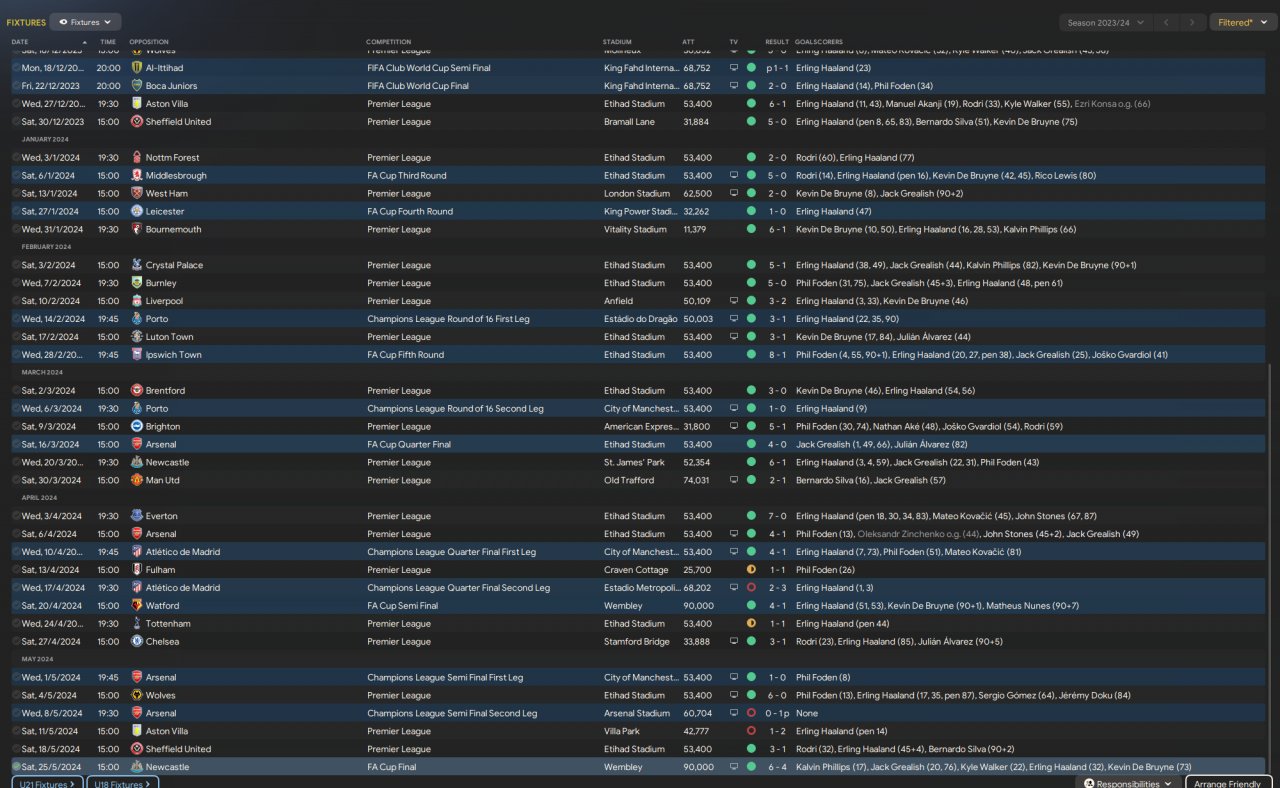The width and height of the screenshot is (1280, 788).
Task: Sort fixtures by the Goalscorers column header
Action: 820,42
